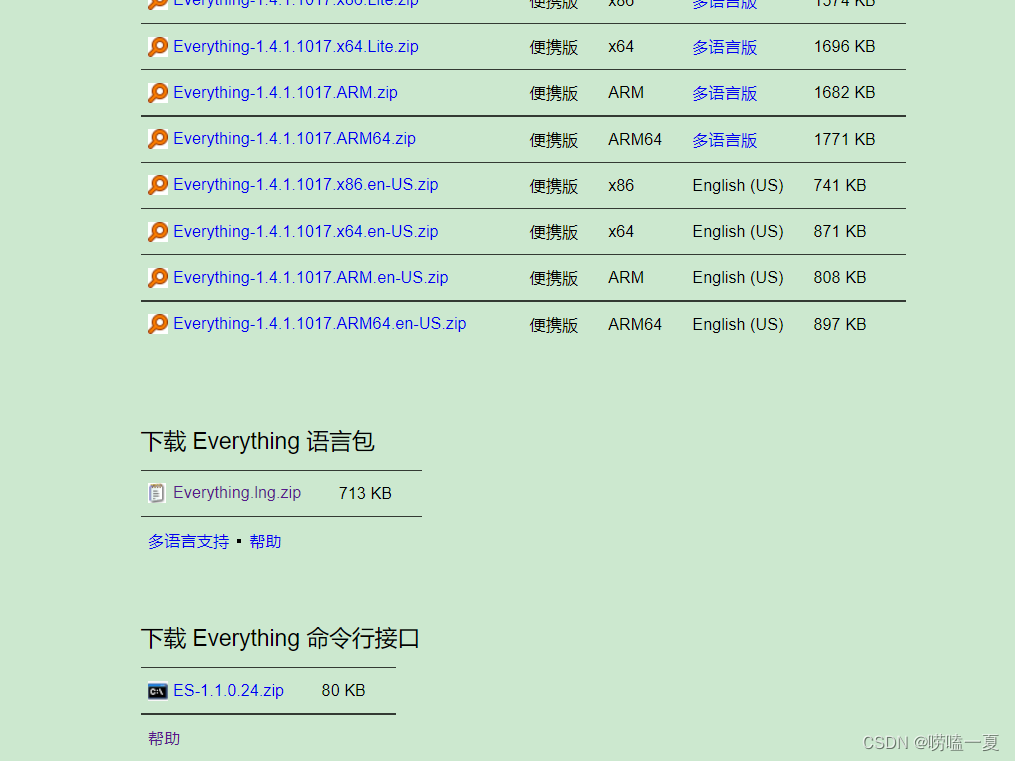Click the x64 cell in the x64.Lite row
This screenshot has height=761, width=1015.
coord(621,47)
